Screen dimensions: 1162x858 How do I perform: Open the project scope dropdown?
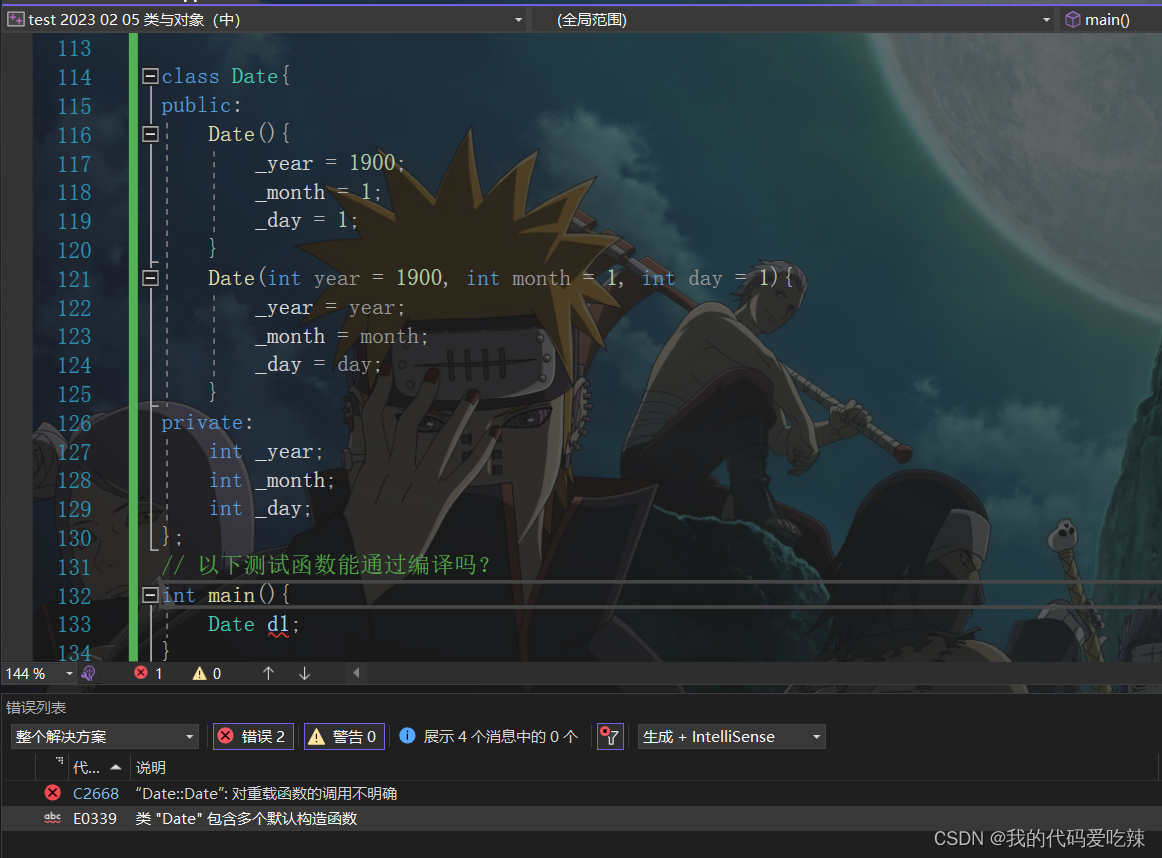click(x=519, y=20)
